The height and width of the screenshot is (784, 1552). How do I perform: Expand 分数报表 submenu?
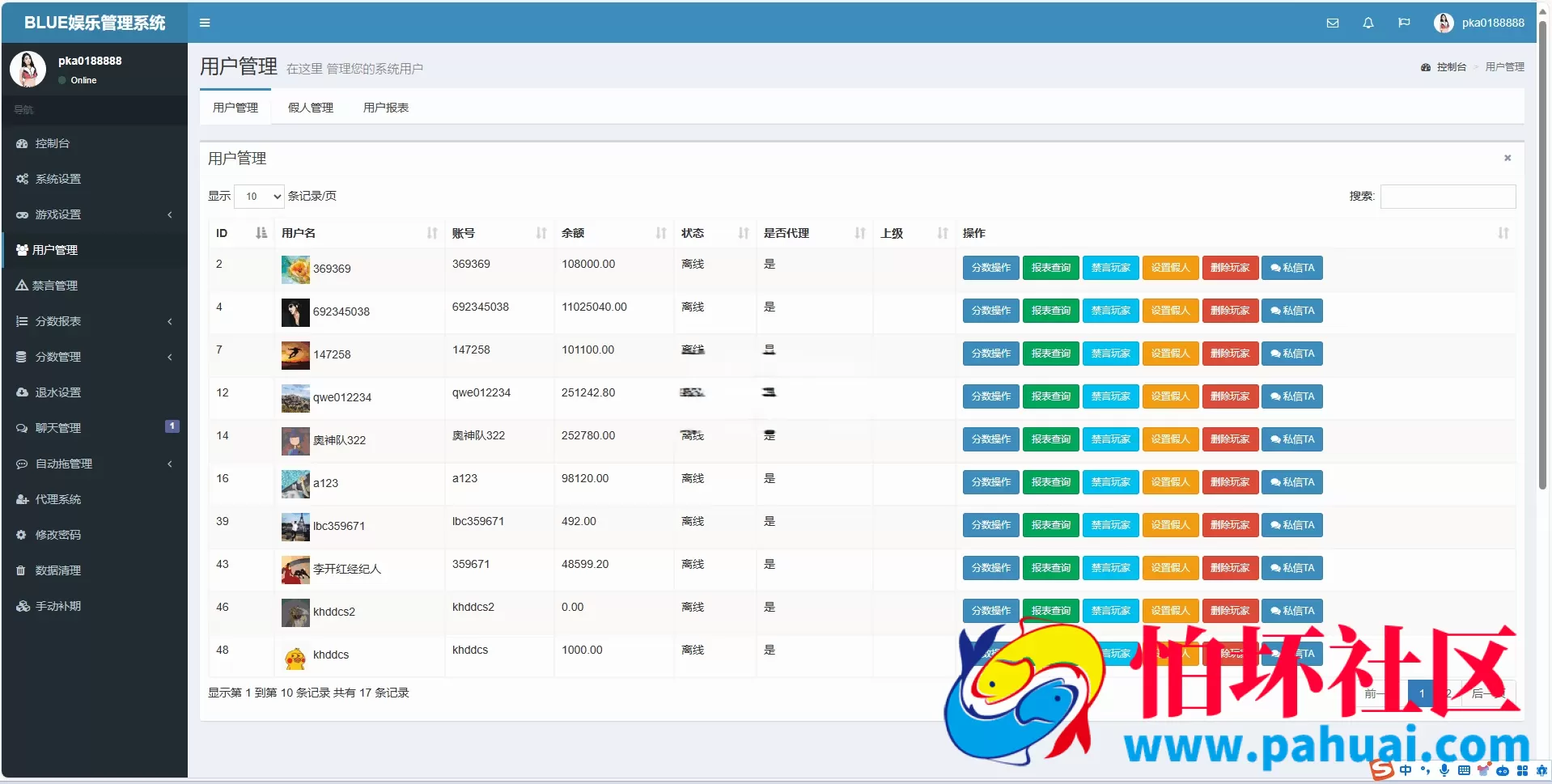(95, 321)
